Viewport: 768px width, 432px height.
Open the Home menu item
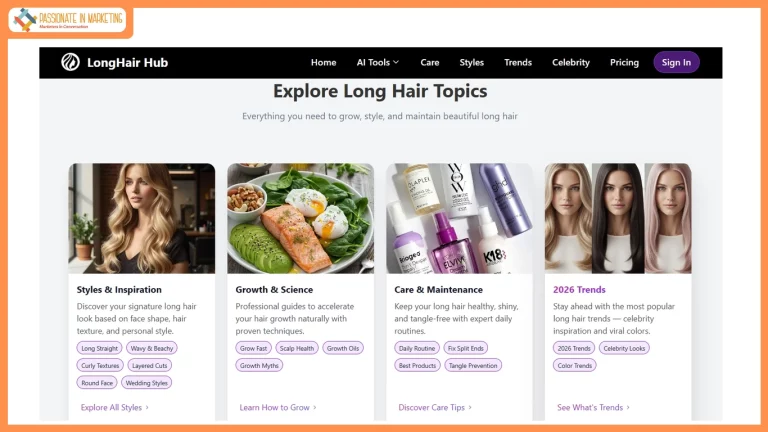click(323, 62)
